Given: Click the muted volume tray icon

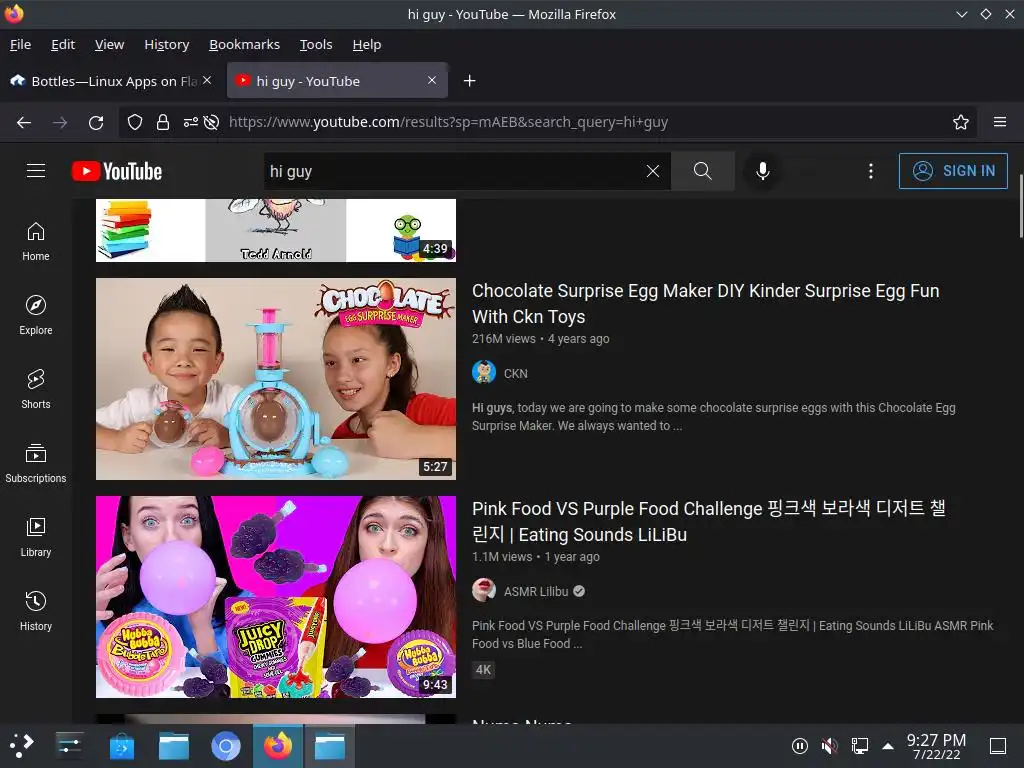Looking at the screenshot, I should (829, 746).
